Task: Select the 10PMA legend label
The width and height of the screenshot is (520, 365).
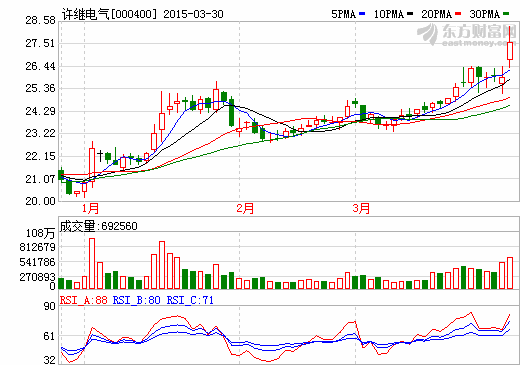Action: tap(389, 14)
